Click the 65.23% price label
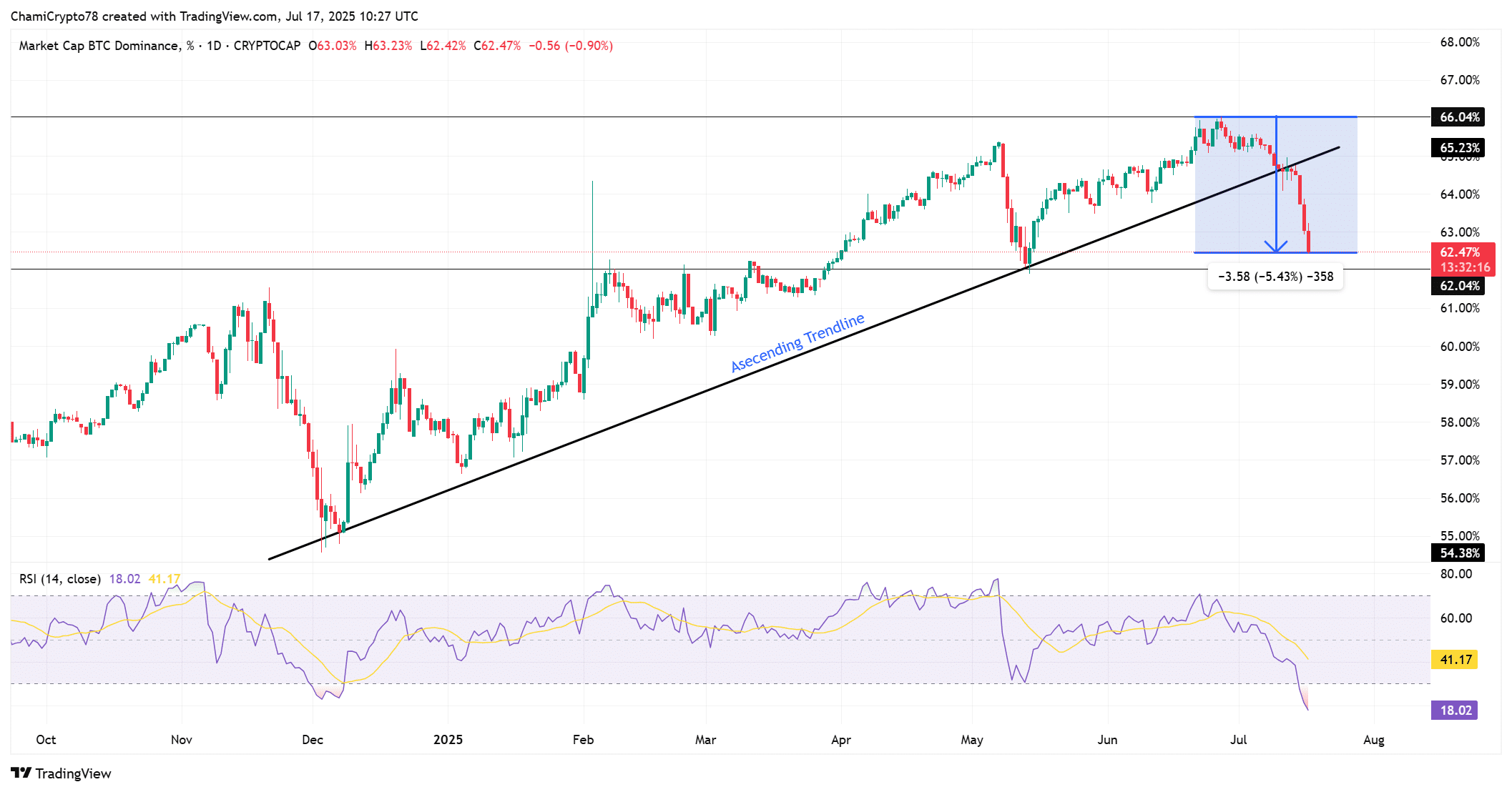Screen dimensions: 1512x792 [x=1458, y=148]
